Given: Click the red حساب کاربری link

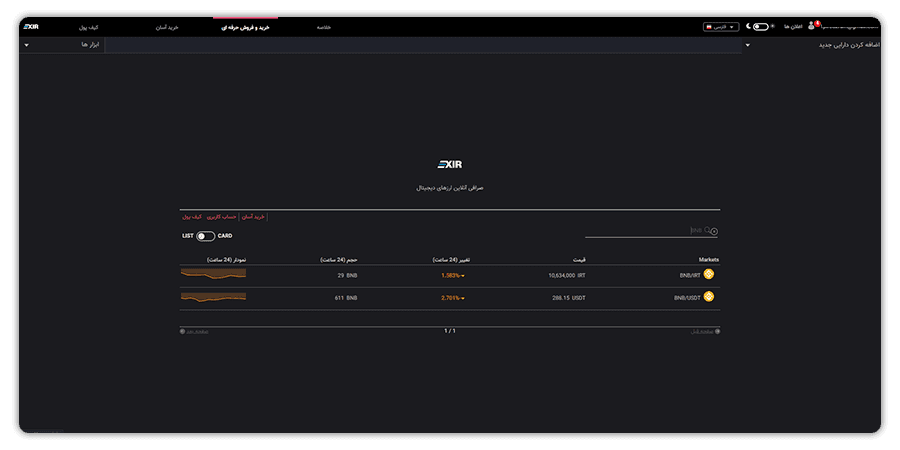Looking at the screenshot, I should (x=222, y=217).
